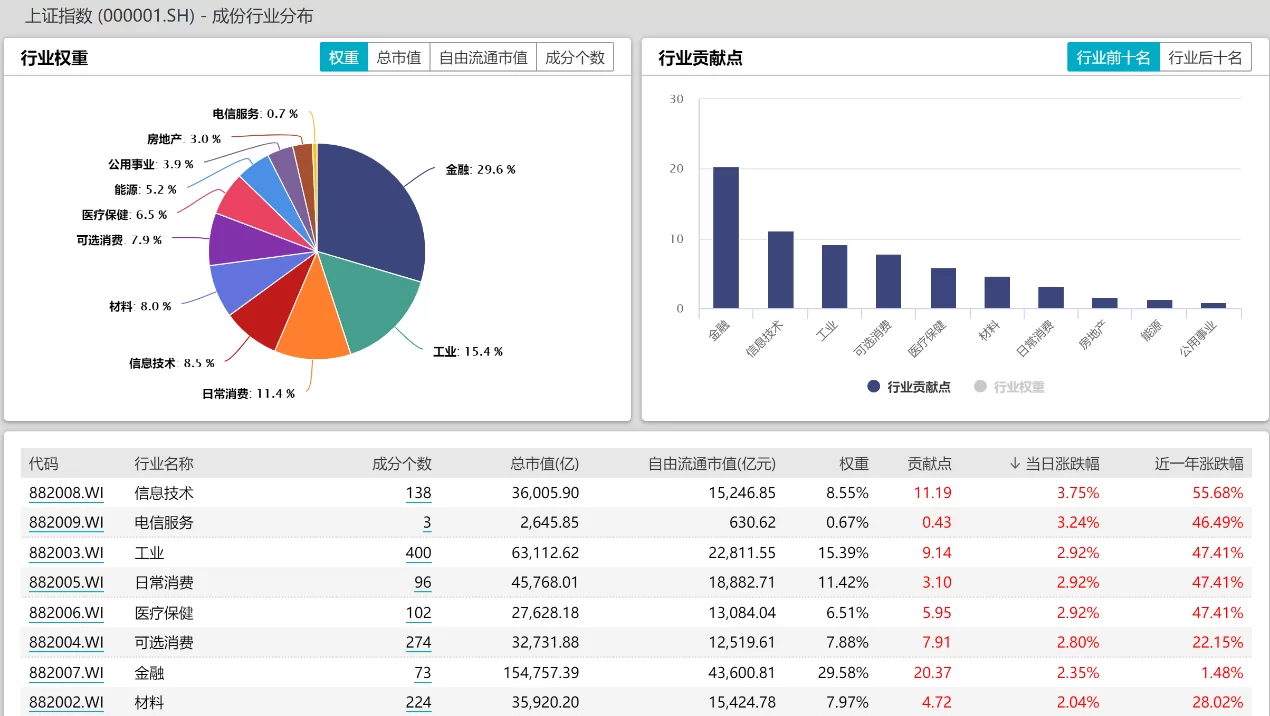The height and width of the screenshot is (716, 1270).
Task: Open the 882006.WI code link
Action: [66, 613]
